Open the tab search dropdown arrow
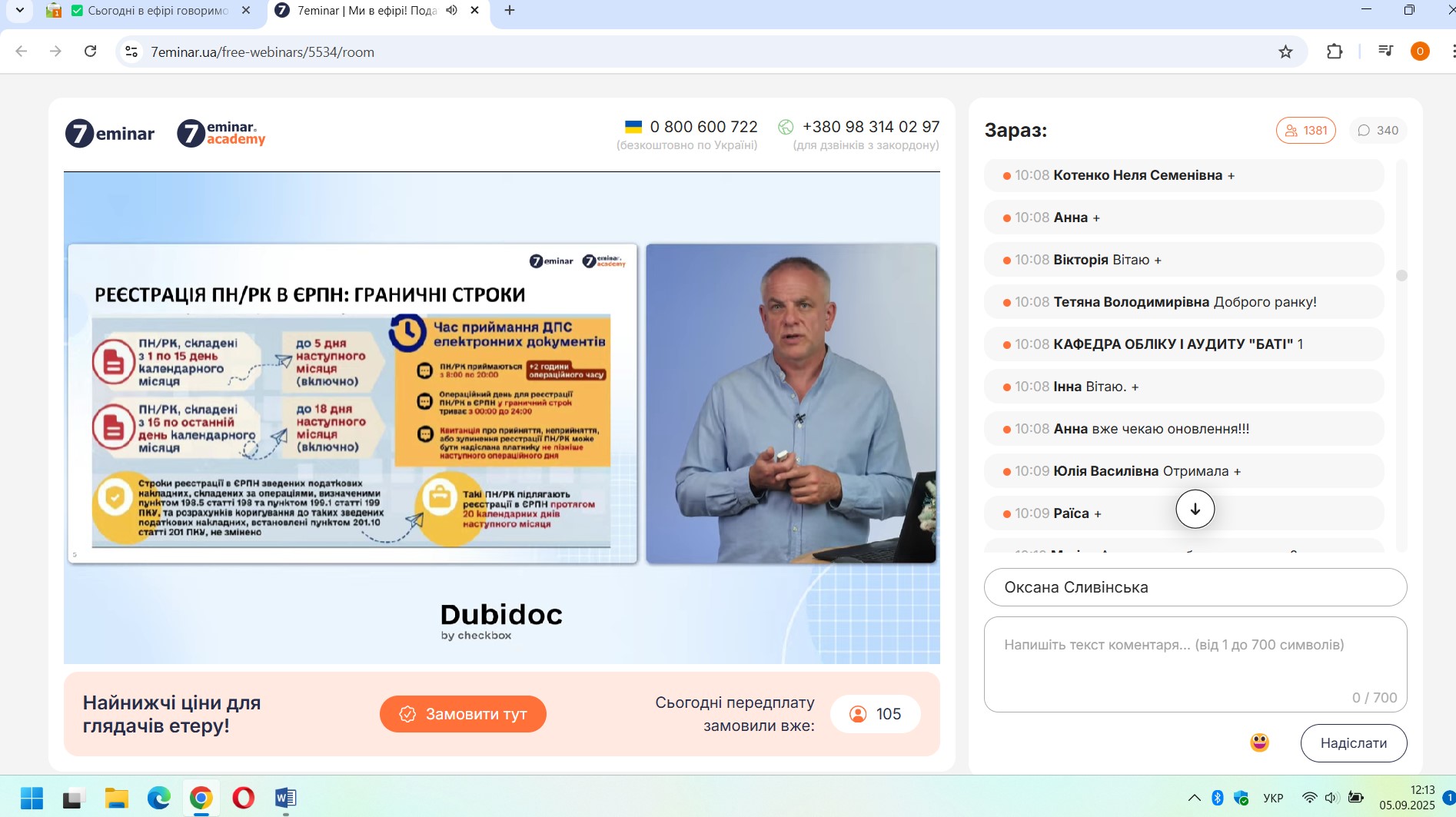This screenshot has height=817, width=1456. click(x=20, y=10)
